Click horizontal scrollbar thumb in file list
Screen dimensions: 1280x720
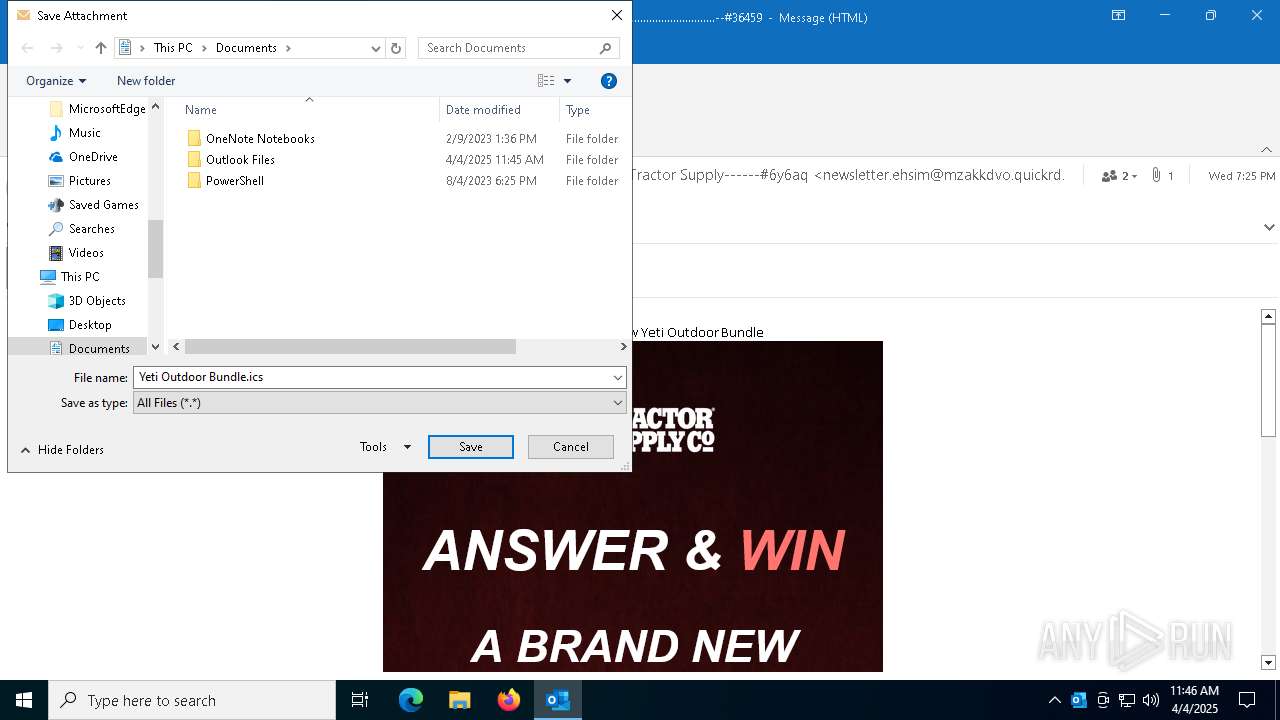pyautogui.click(x=350, y=347)
